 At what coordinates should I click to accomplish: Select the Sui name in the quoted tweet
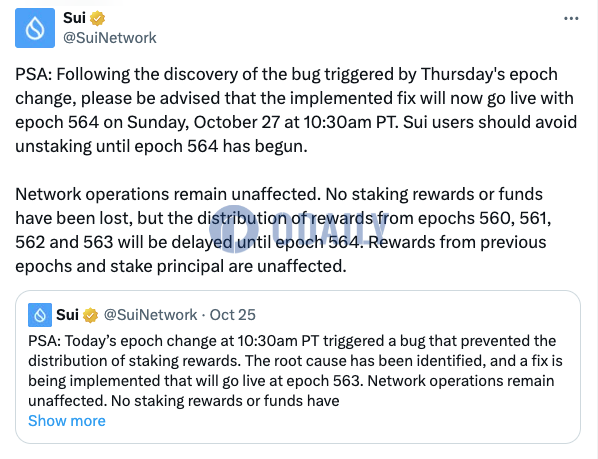click(x=68, y=315)
